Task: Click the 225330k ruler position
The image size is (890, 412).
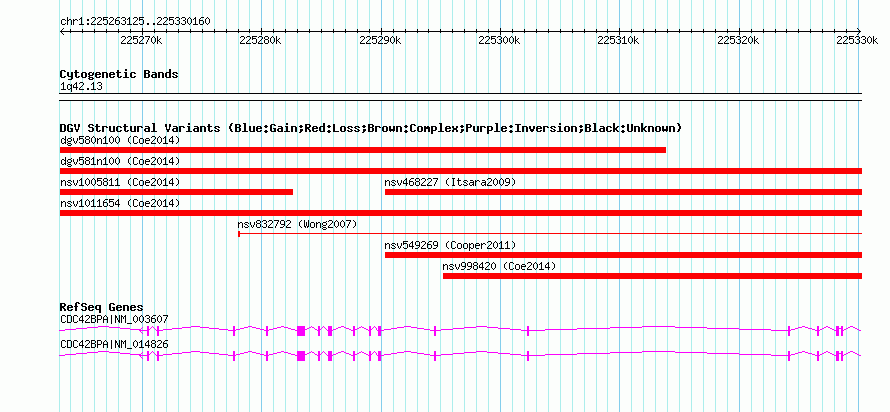Action: tap(858, 41)
